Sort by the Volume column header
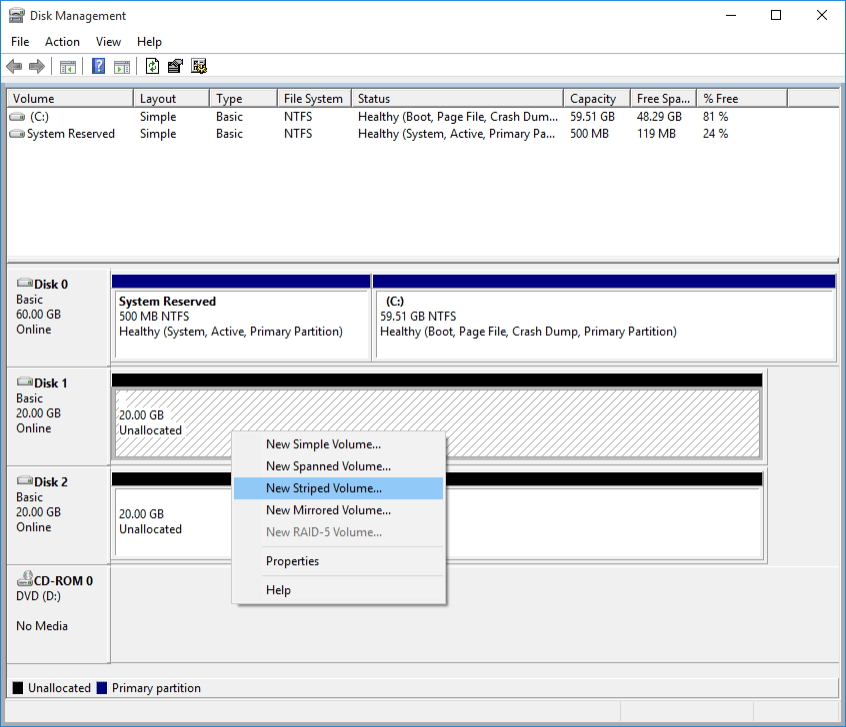This screenshot has width=846, height=727. (x=70, y=99)
